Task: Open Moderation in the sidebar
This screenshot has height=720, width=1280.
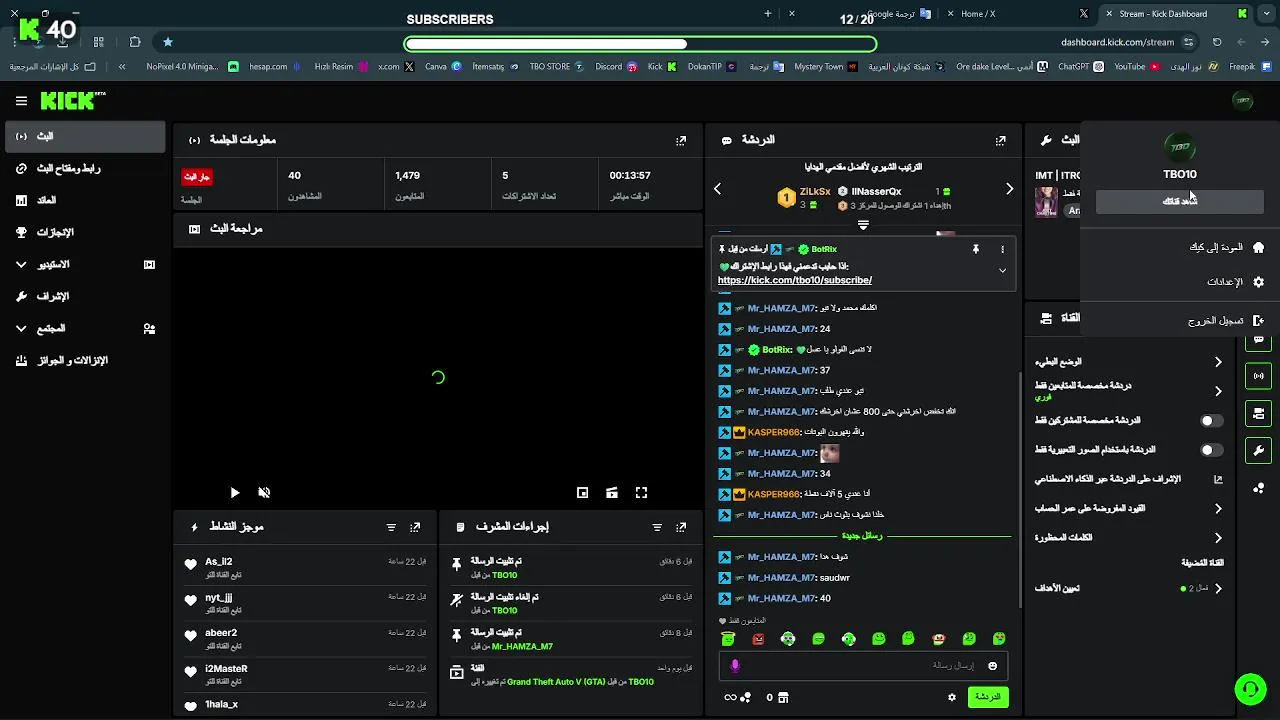Action: tap(85, 296)
